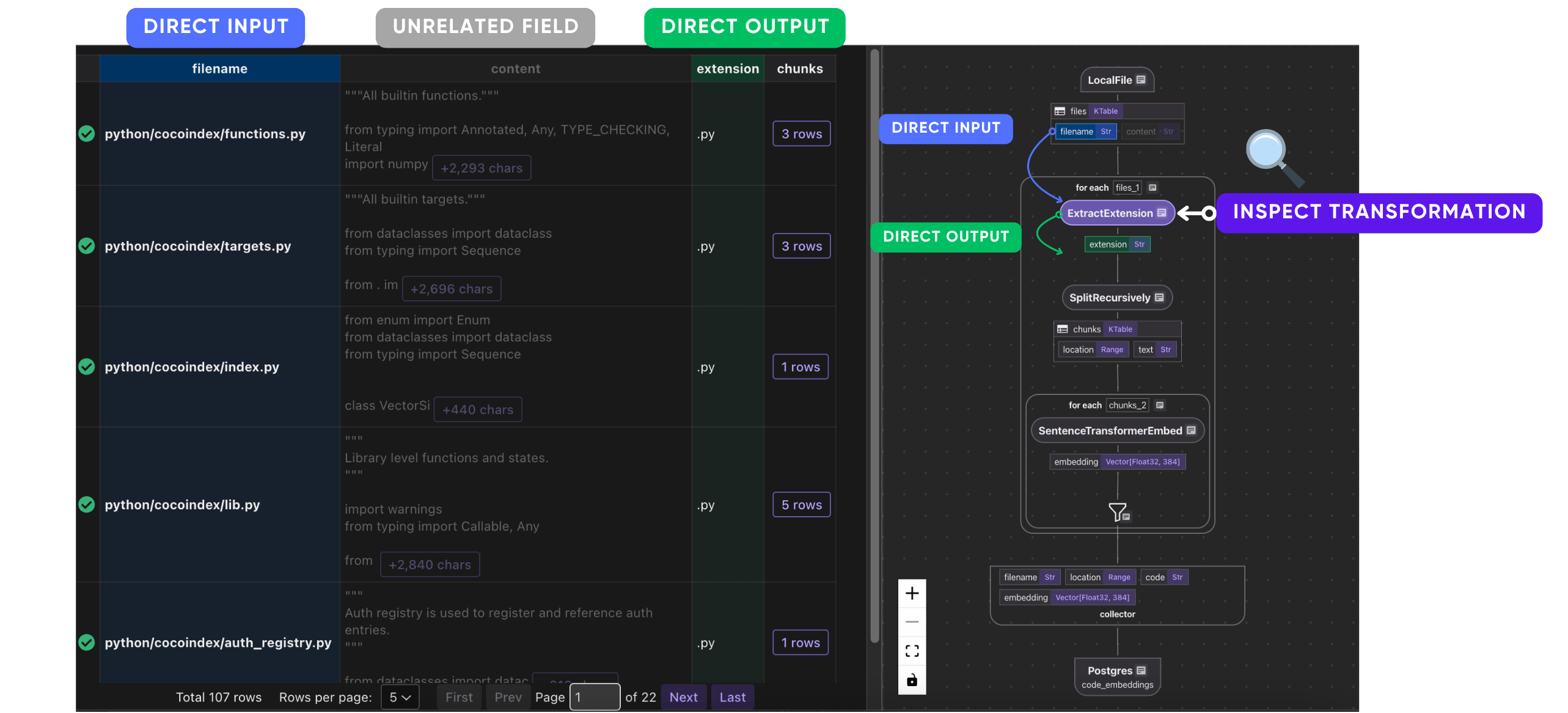This screenshot has width=1568, height=713.
Task: Open the for each chunks_2 details icon
Action: (1159, 405)
